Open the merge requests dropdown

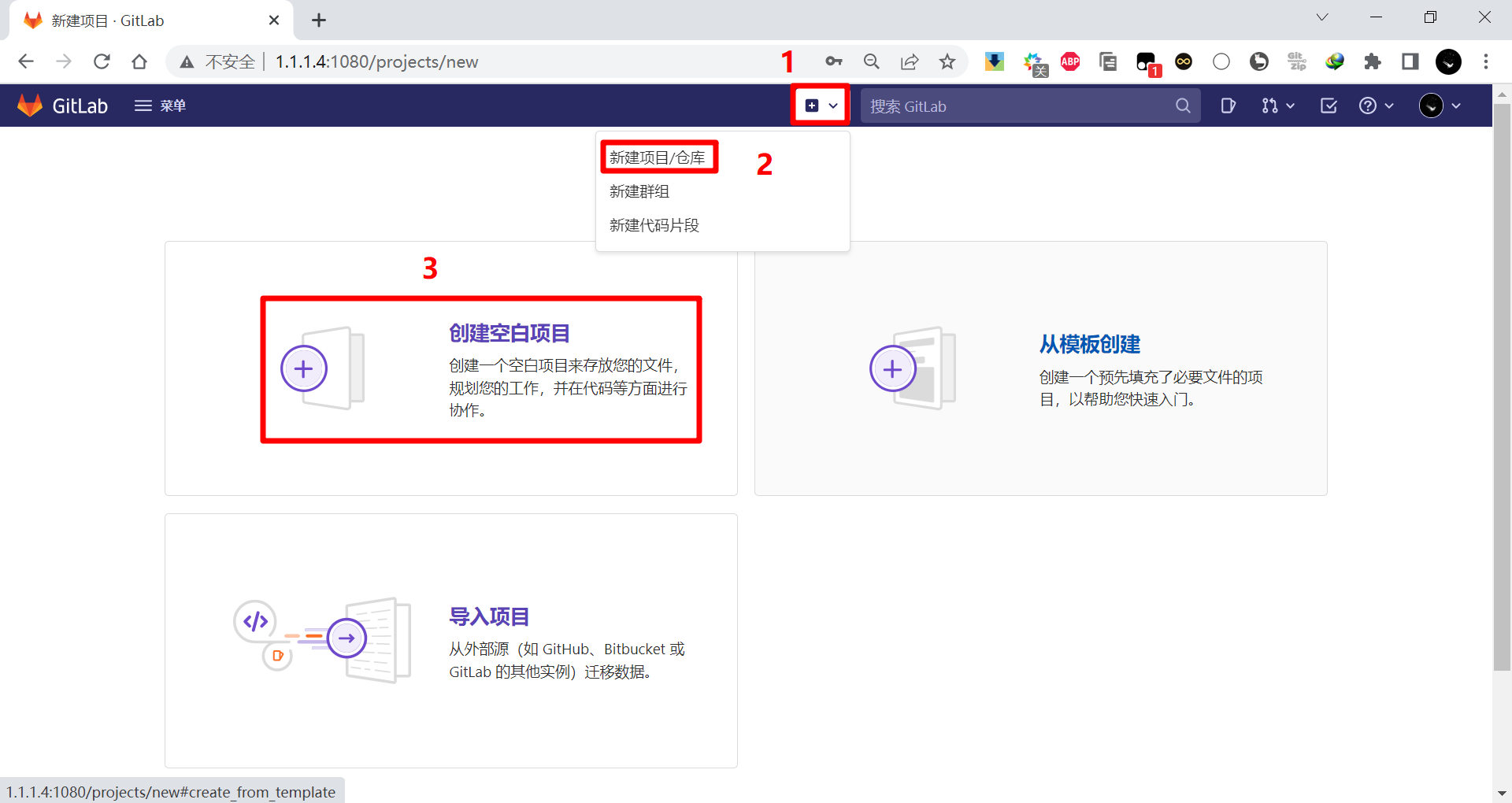1277,105
